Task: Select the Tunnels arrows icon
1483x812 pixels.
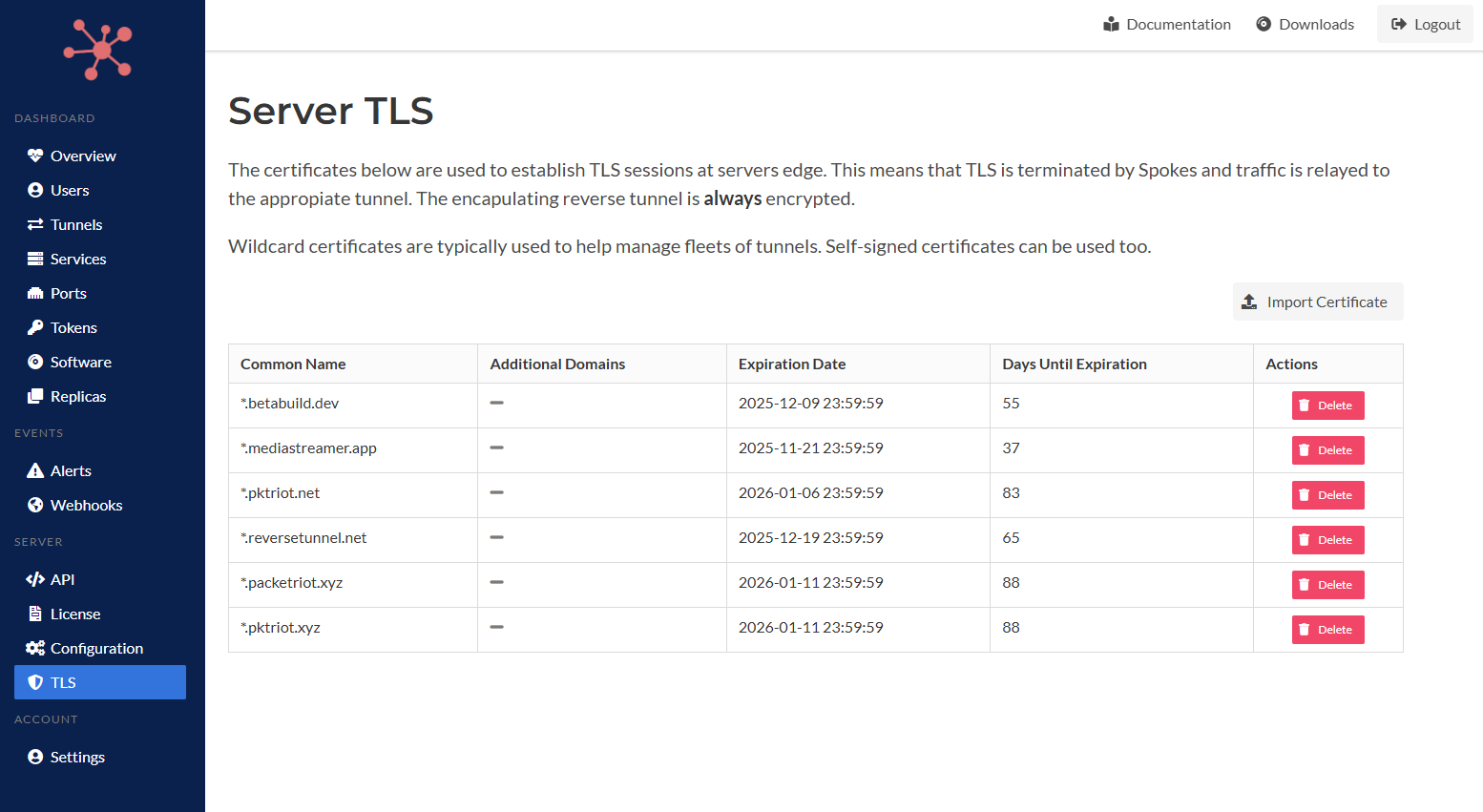Action: (x=35, y=224)
